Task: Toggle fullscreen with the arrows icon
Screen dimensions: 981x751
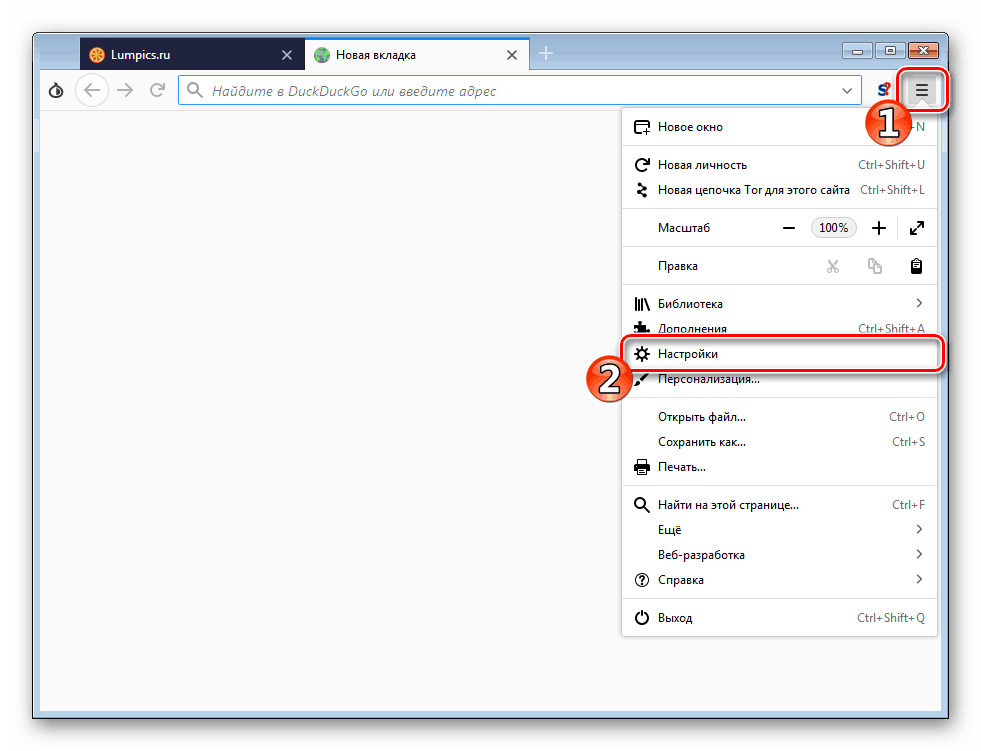Action: [x=917, y=228]
